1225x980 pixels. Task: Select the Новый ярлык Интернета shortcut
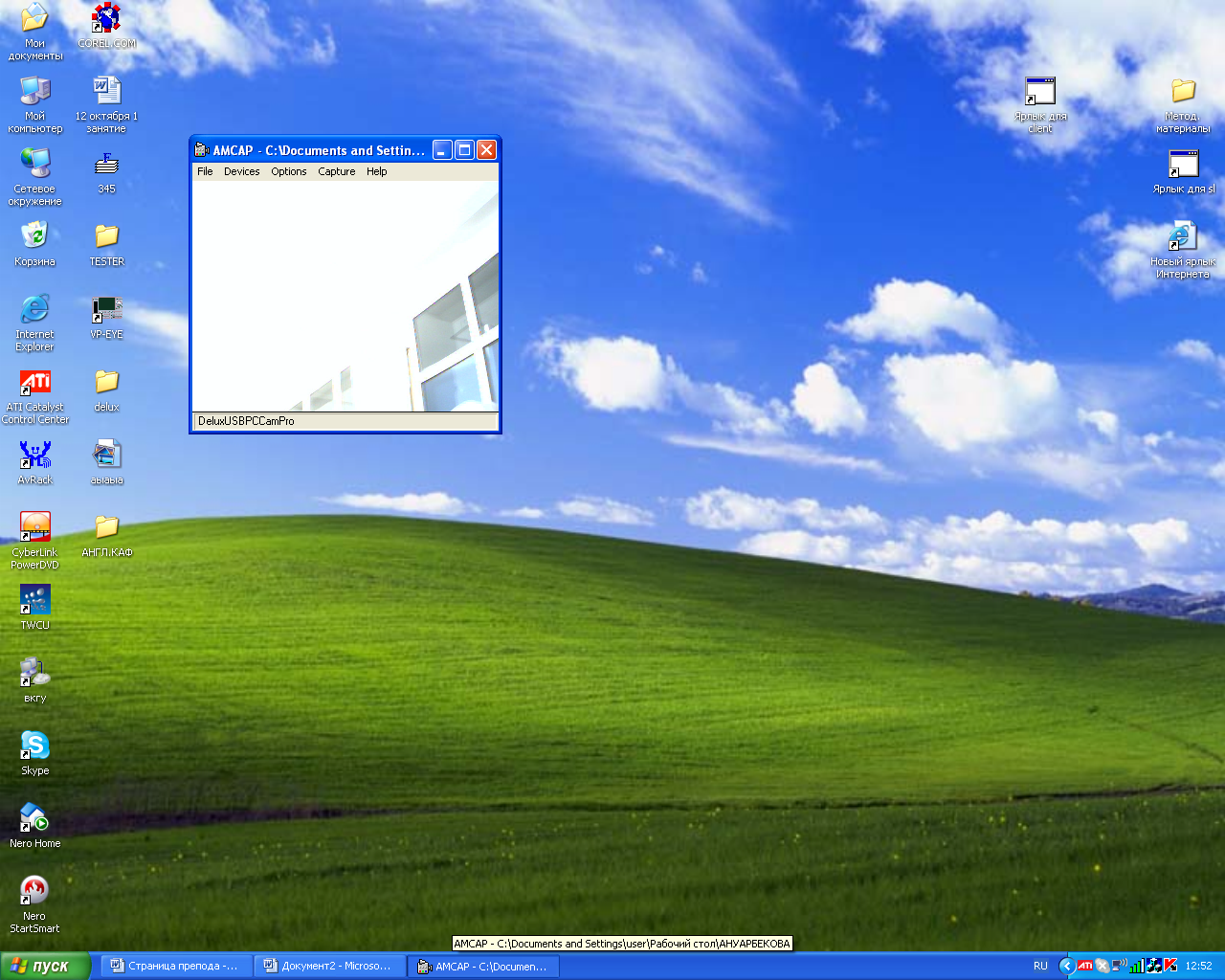click(1183, 250)
